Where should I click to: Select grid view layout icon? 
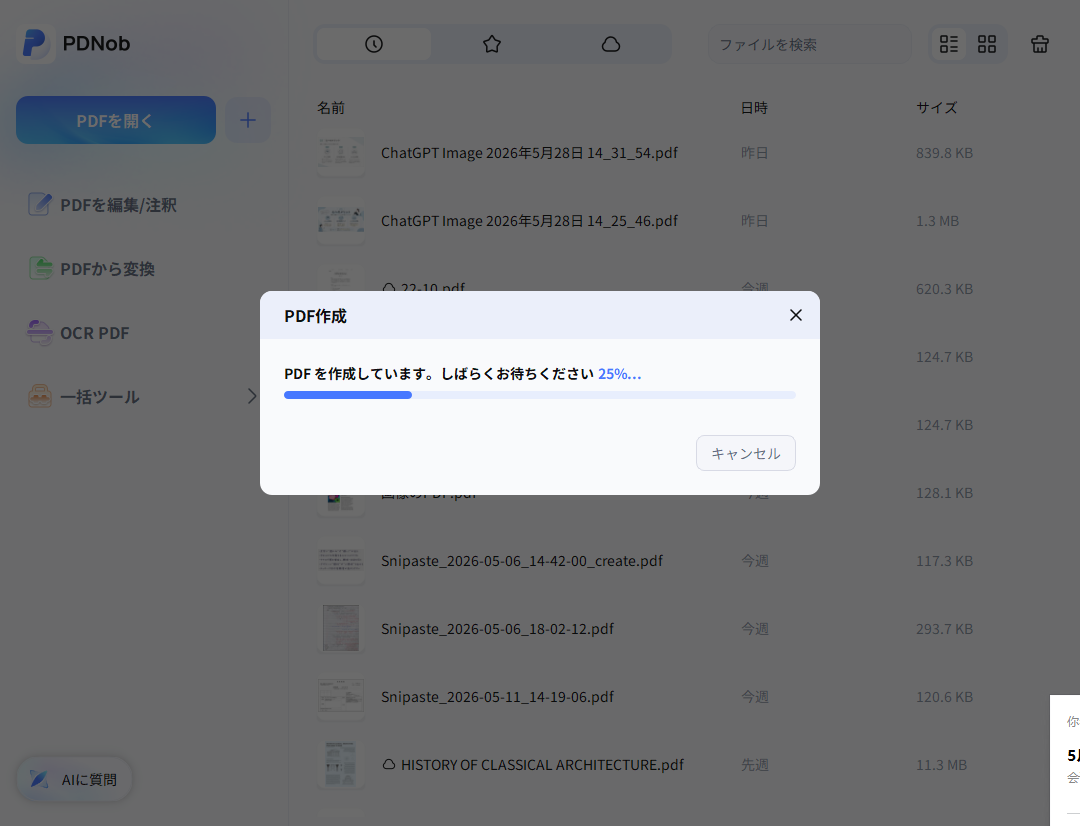[x=987, y=44]
